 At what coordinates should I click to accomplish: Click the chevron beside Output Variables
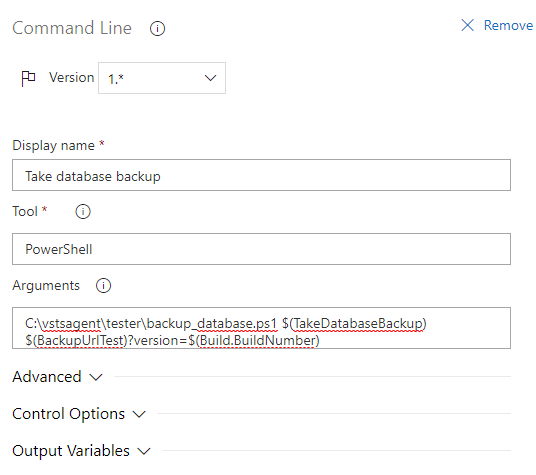(x=144, y=451)
